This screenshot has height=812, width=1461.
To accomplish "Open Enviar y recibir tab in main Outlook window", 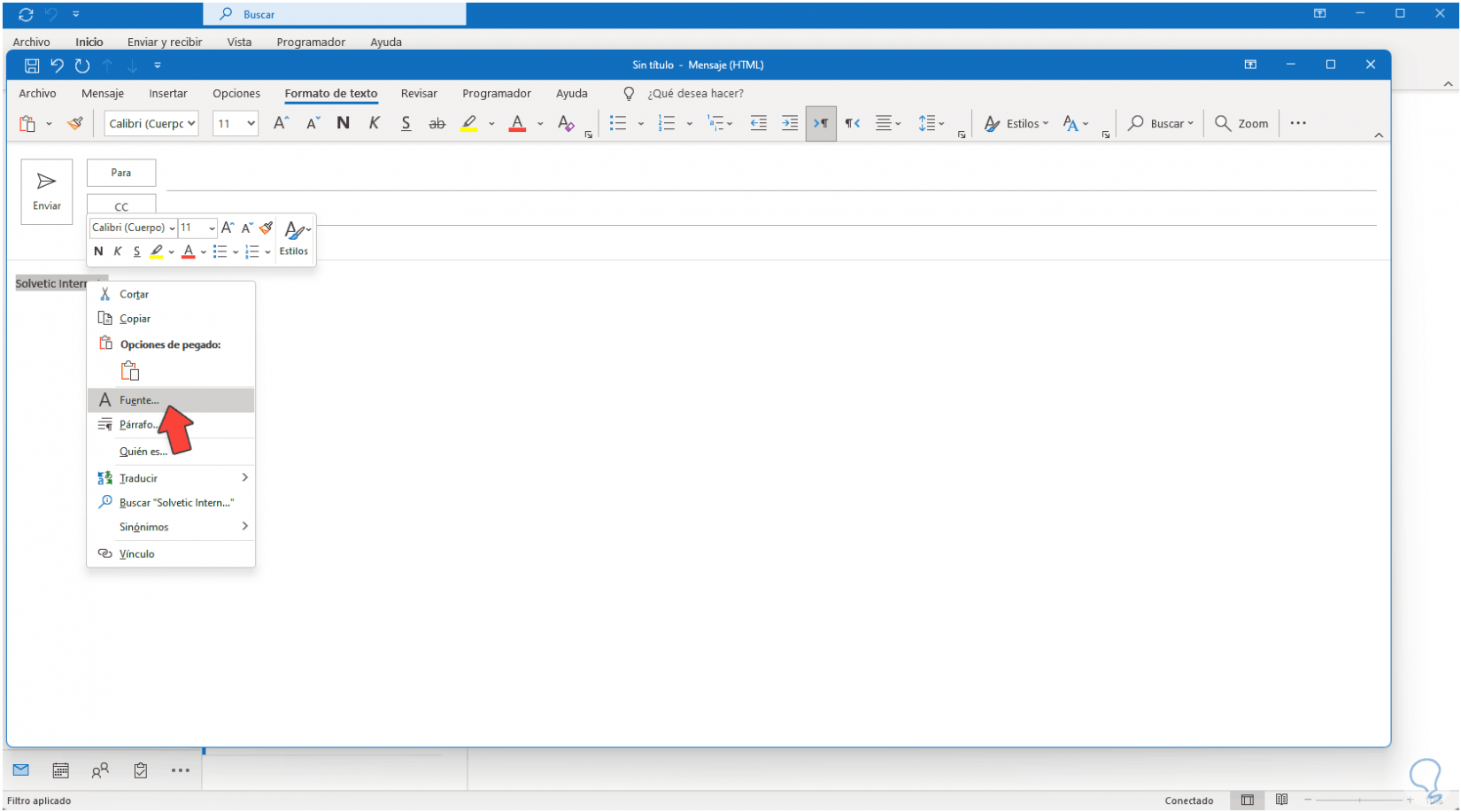I will (x=165, y=42).
